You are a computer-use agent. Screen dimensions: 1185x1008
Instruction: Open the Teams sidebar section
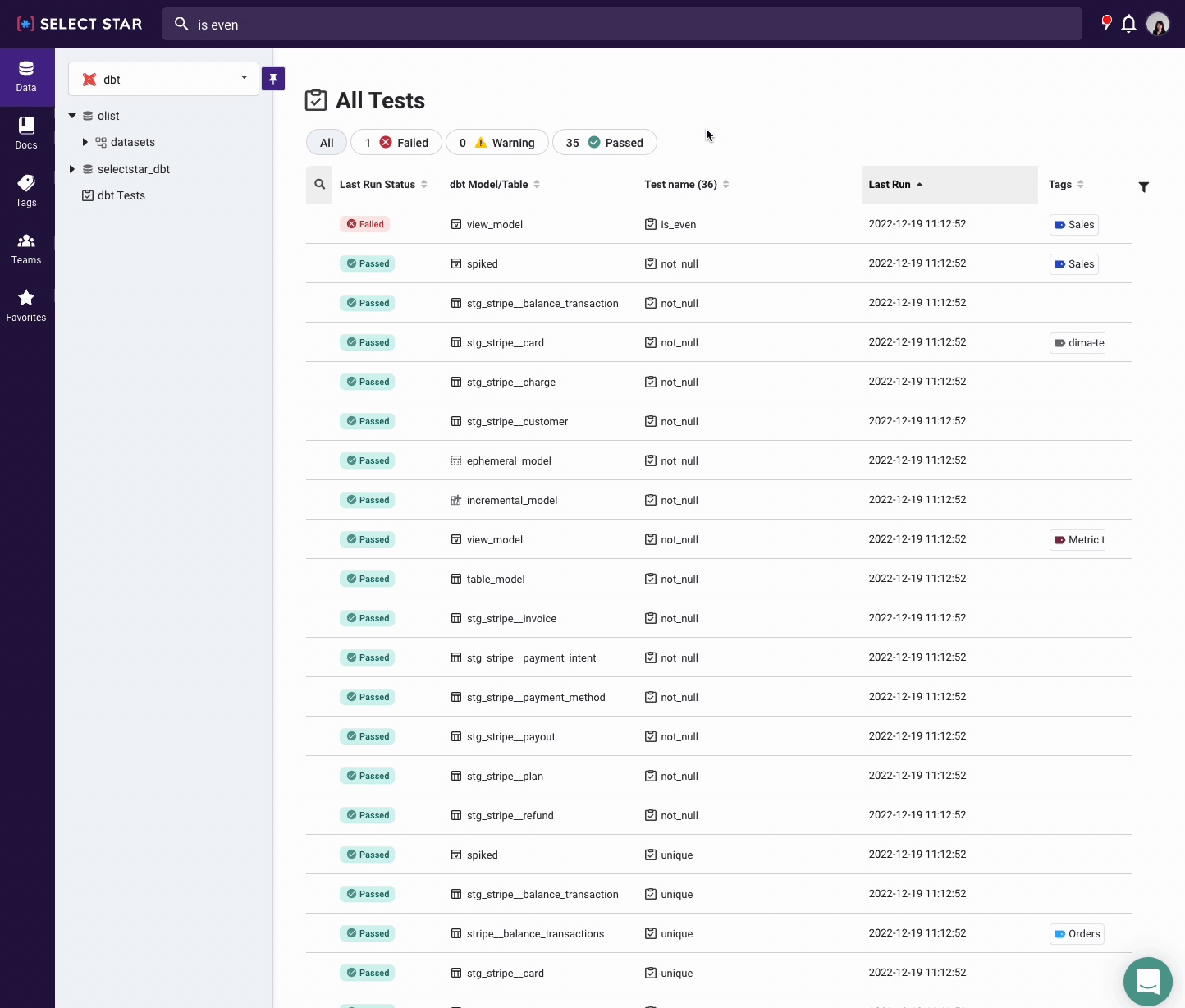click(26, 249)
